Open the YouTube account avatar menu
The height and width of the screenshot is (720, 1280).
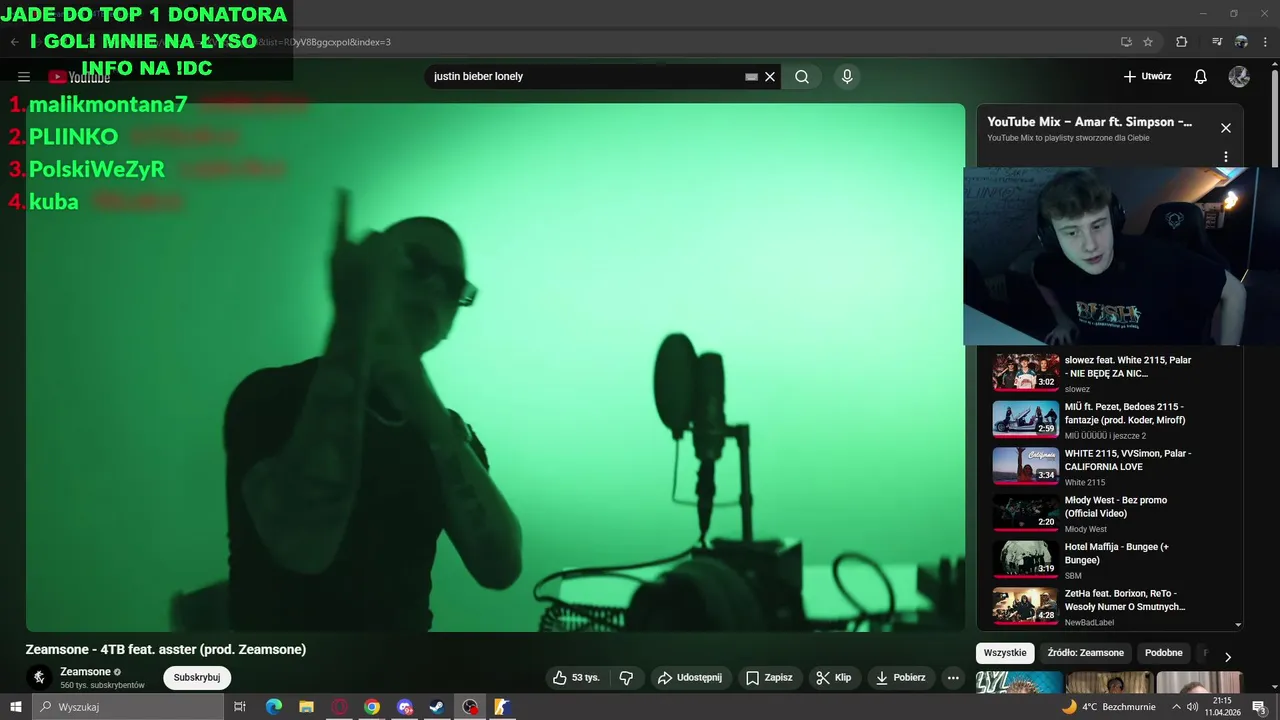click(1239, 77)
